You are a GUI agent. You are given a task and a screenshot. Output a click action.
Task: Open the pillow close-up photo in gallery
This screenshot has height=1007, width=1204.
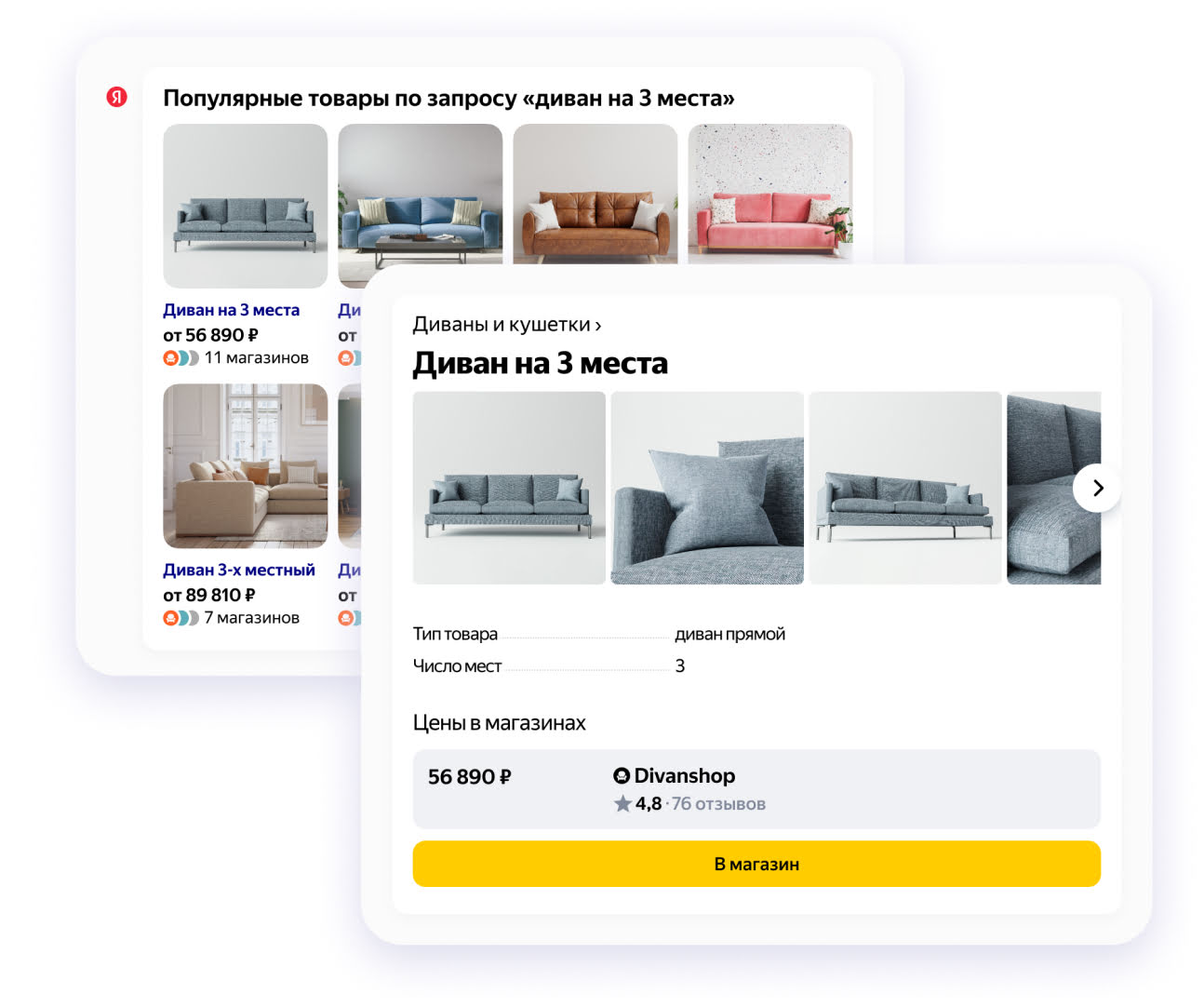(x=707, y=488)
